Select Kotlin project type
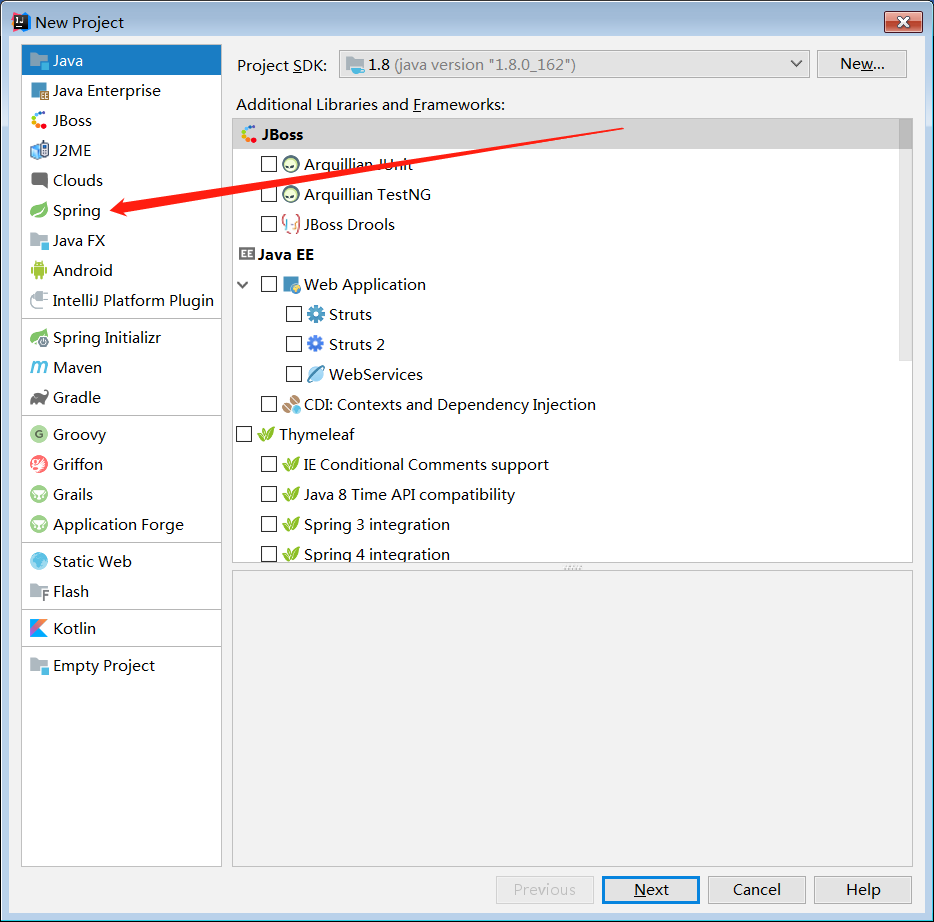Screen dimensions: 934x922 pos(122,628)
